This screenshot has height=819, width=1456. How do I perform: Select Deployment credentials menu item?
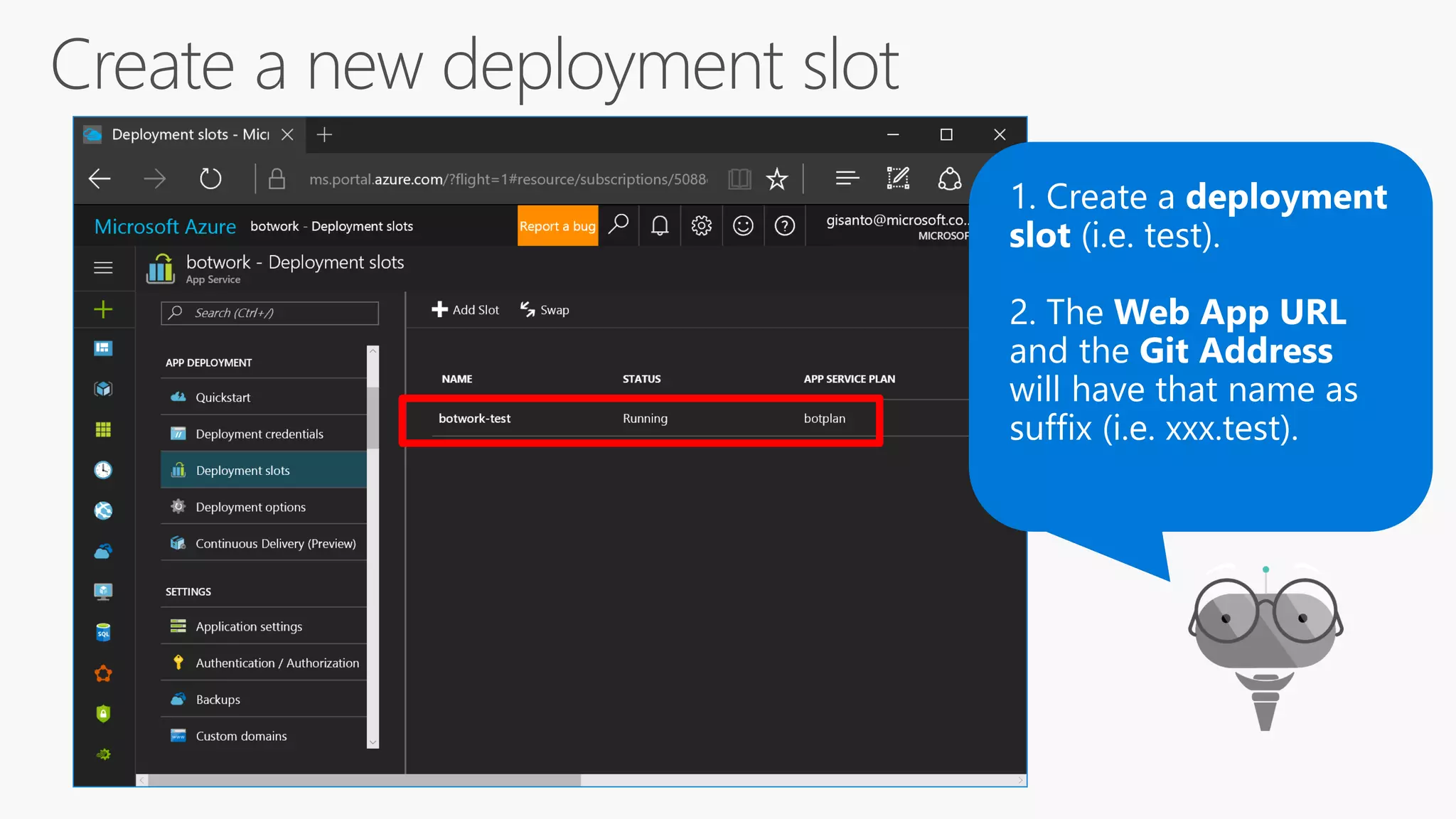tap(259, 434)
